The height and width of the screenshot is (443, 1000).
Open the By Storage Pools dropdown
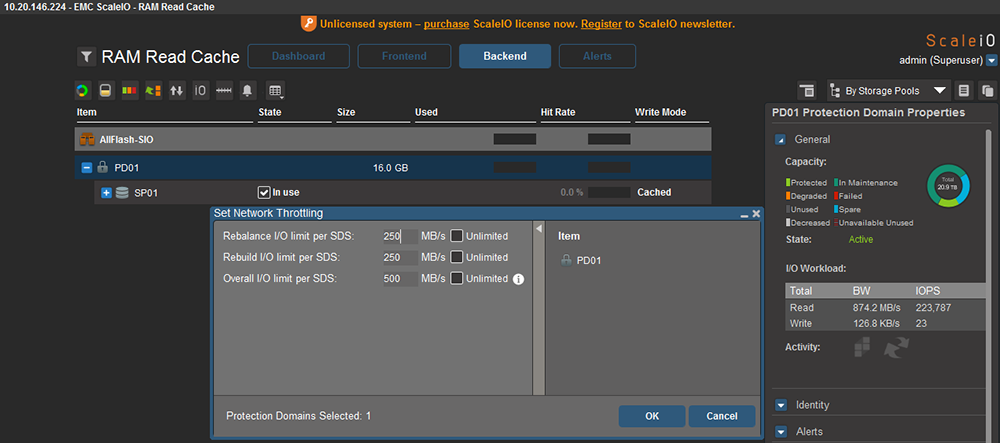[888, 91]
